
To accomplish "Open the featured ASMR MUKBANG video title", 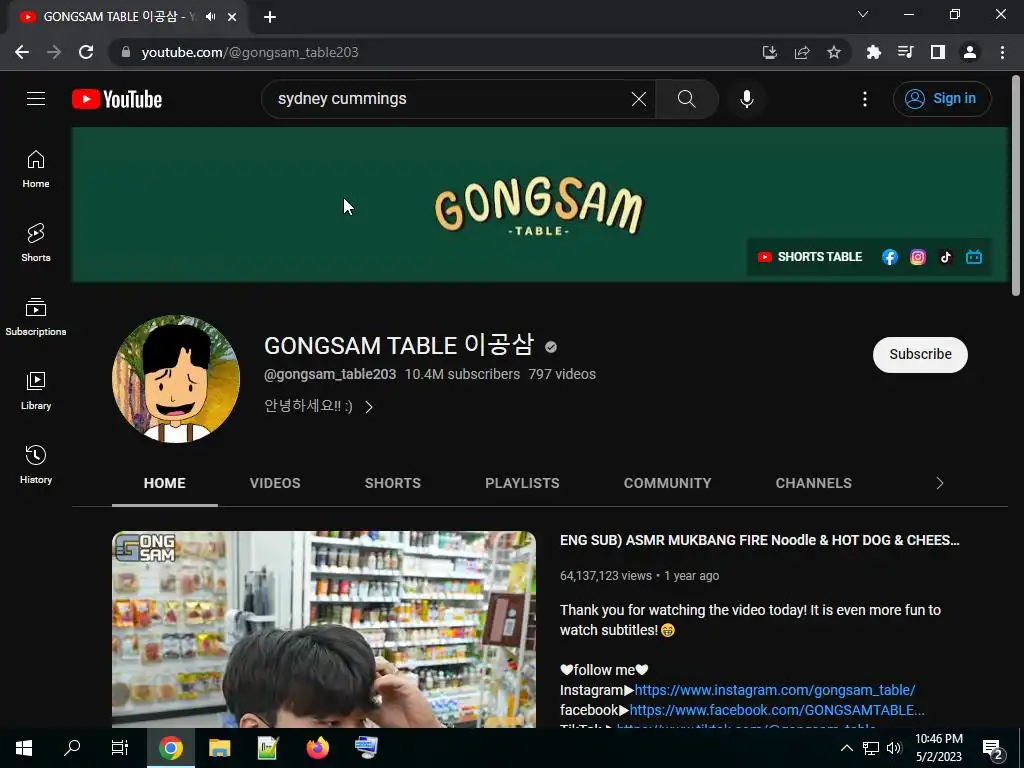I will 760,540.
